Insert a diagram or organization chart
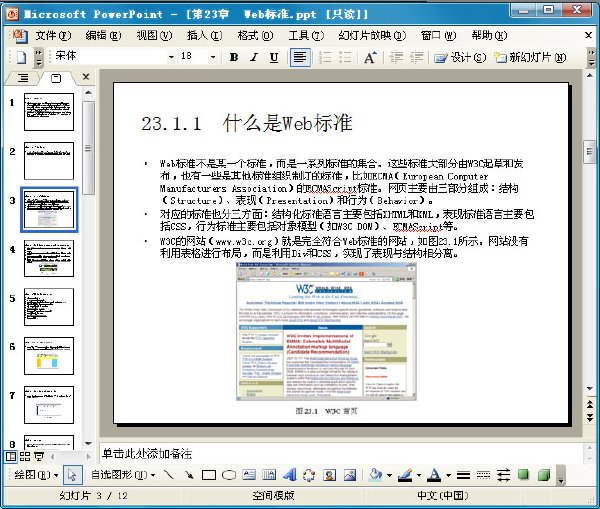The width and height of the screenshot is (600, 509). pos(309,475)
